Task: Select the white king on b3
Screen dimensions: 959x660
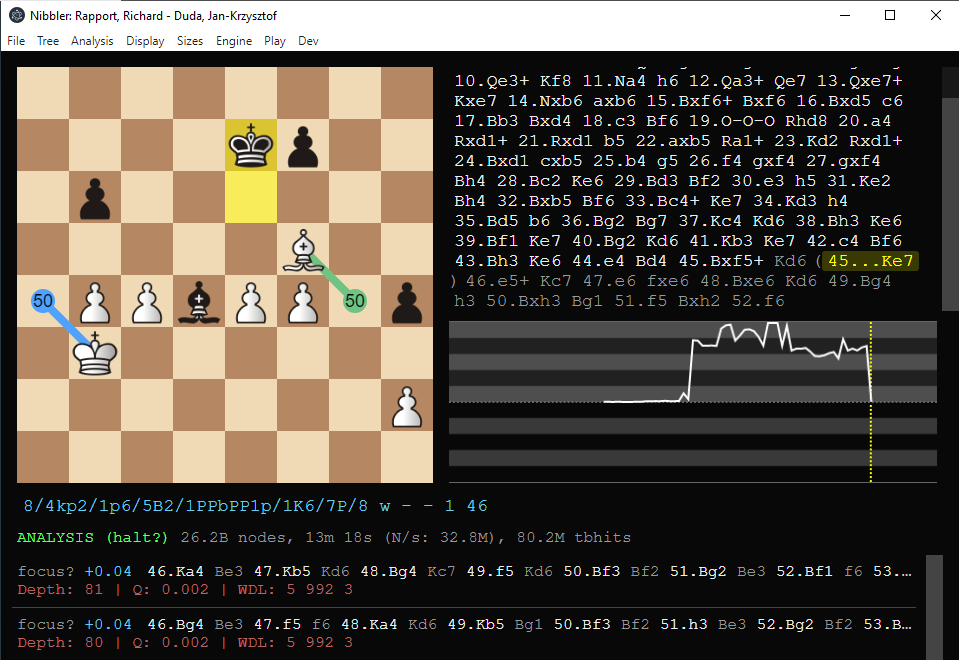Action: pyautogui.click(x=95, y=353)
